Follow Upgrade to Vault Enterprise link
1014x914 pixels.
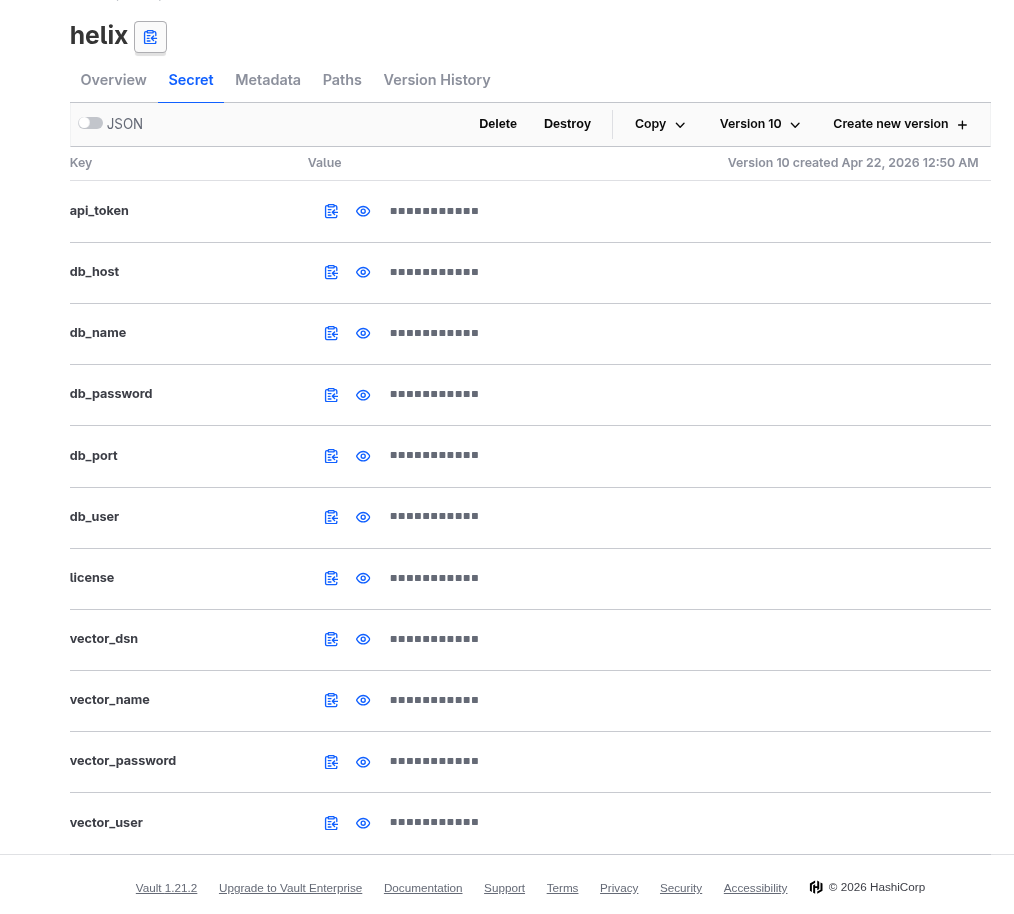tap(290, 888)
